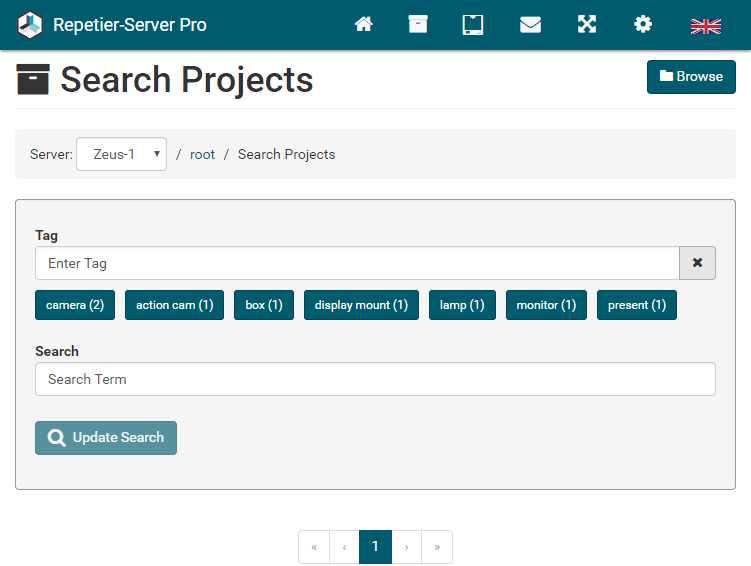Expand the Zeus-1 server dropdown
This screenshot has height=566, width=751.
121,155
